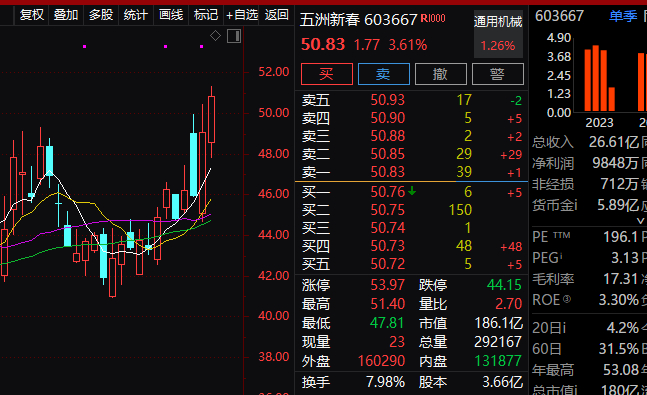This screenshot has height=395, width=647.
Task: Switch to the 单季 tab
Action: coord(623,16)
